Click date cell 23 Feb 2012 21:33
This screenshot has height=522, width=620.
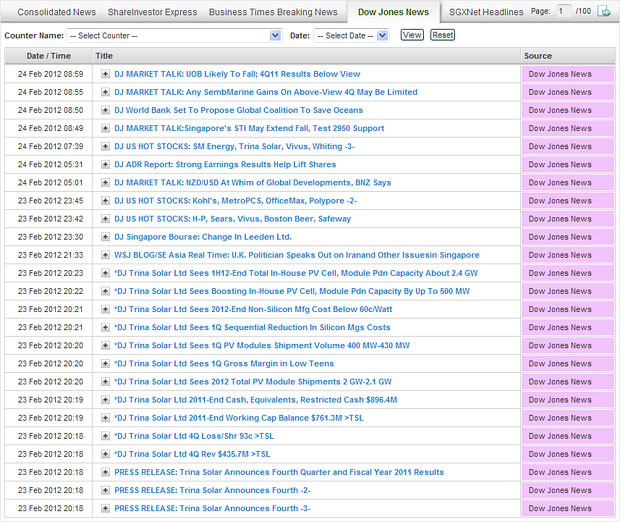click(x=51, y=255)
